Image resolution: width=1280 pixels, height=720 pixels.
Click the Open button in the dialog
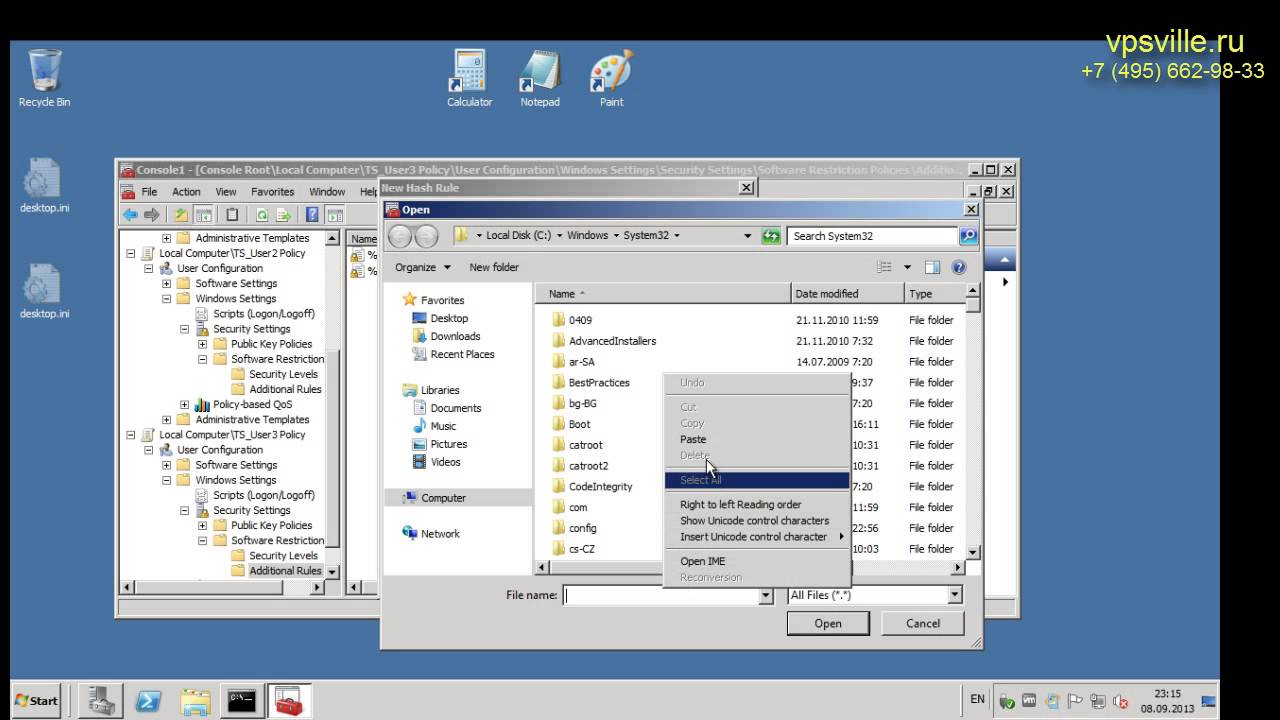click(828, 623)
